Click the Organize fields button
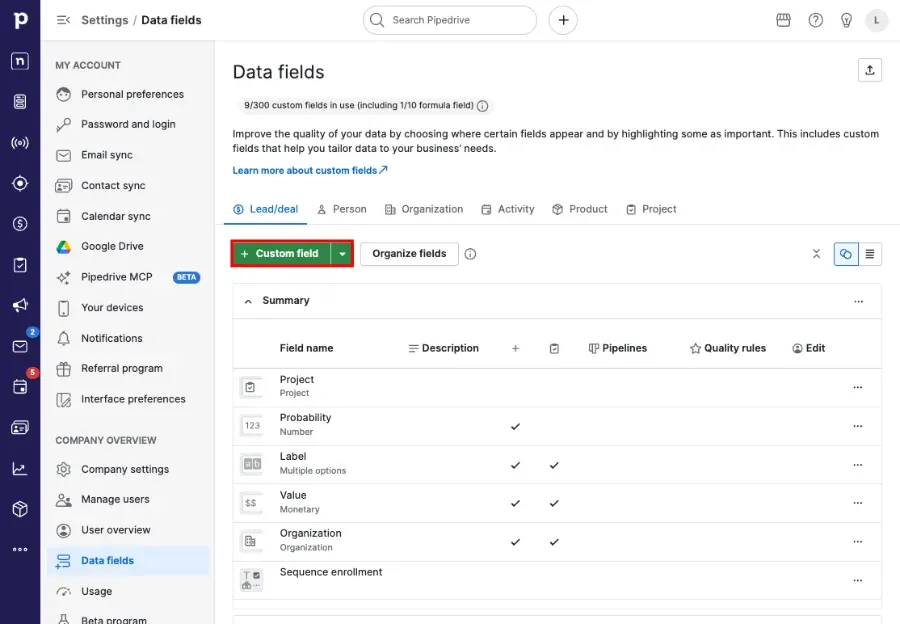The width and height of the screenshot is (900, 624). (x=409, y=254)
